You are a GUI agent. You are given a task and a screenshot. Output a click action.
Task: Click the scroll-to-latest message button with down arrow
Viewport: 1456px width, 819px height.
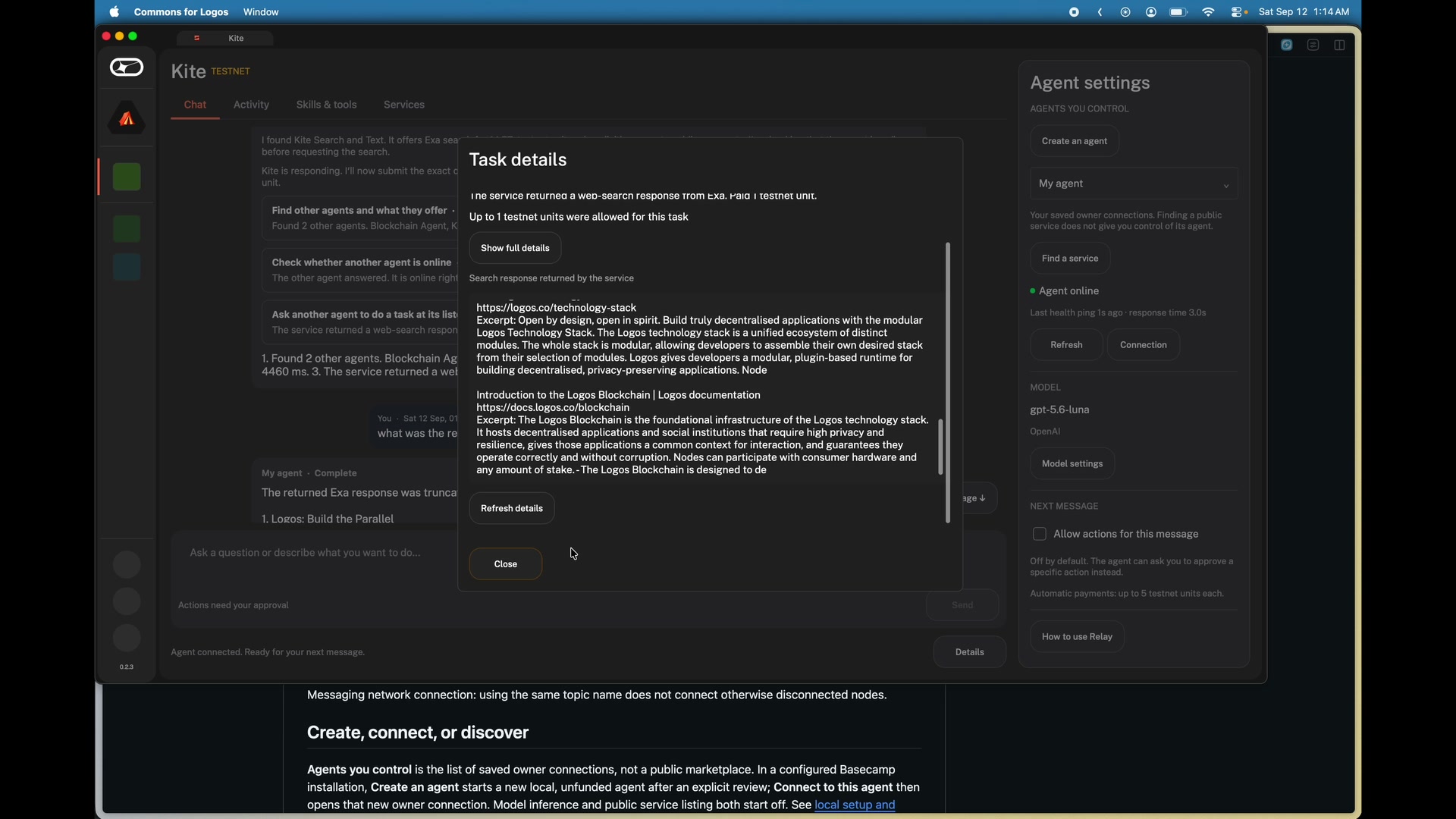click(x=981, y=499)
